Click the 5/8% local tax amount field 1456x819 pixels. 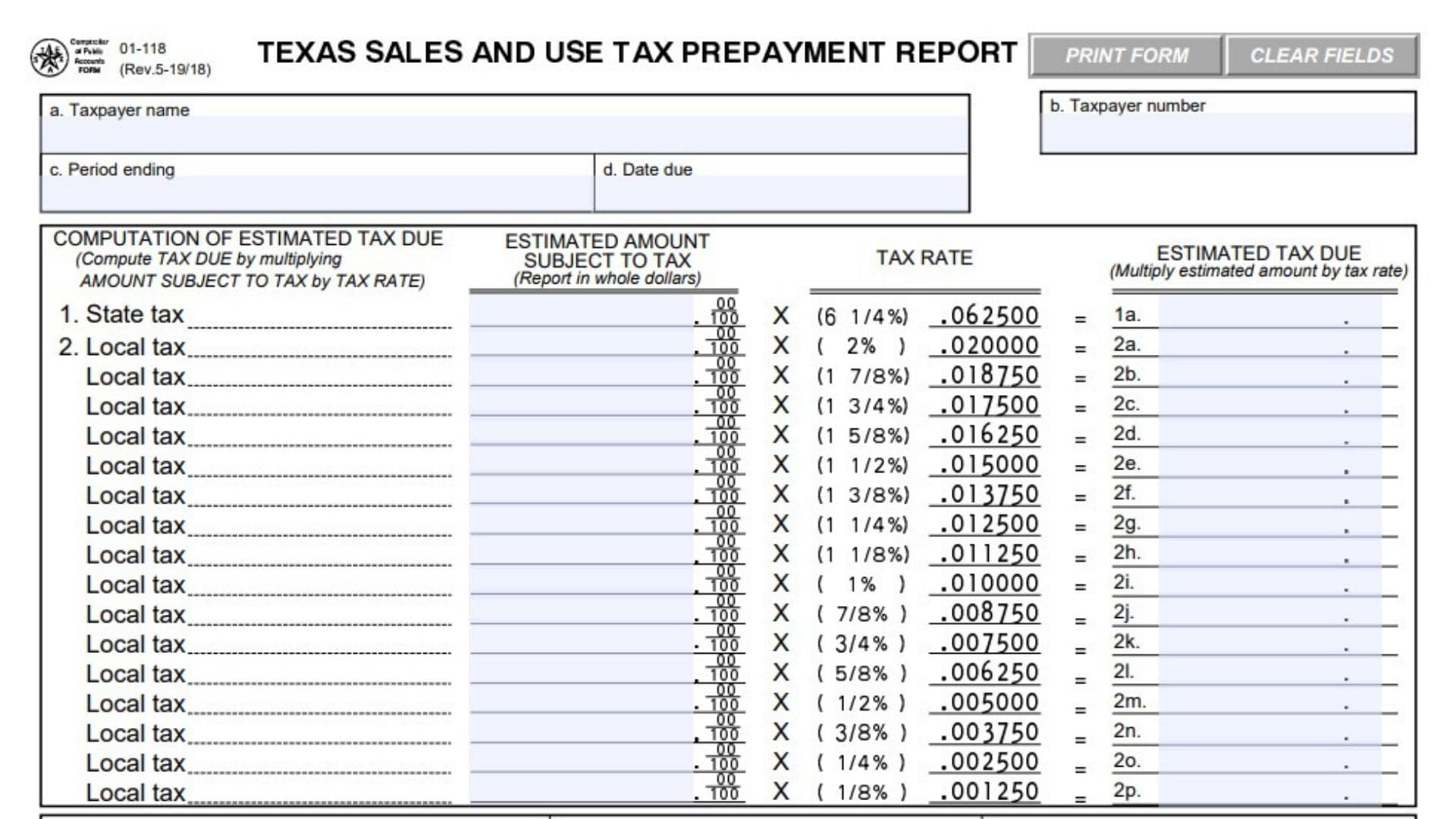582,669
